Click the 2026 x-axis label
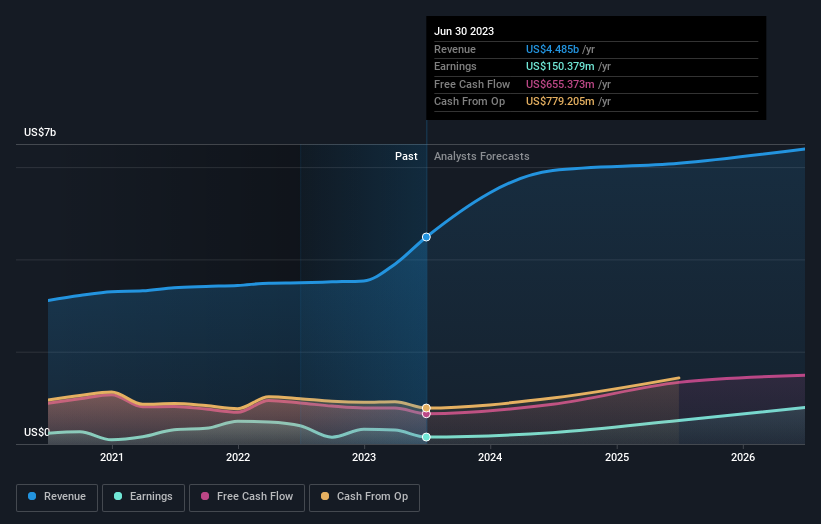This screenshot has height=524, width=821. [x=743, y=458]
